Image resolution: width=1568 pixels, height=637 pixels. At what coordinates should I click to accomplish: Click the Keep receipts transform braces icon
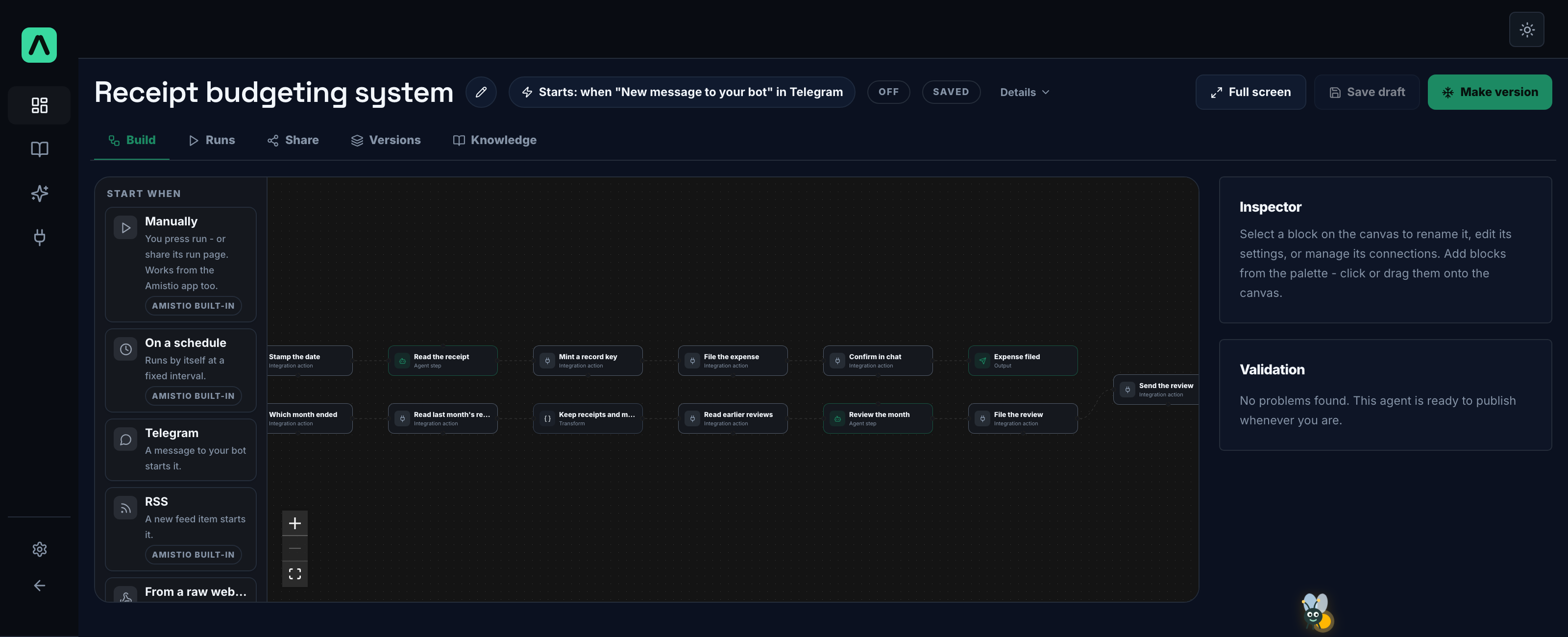pos(547,418)
